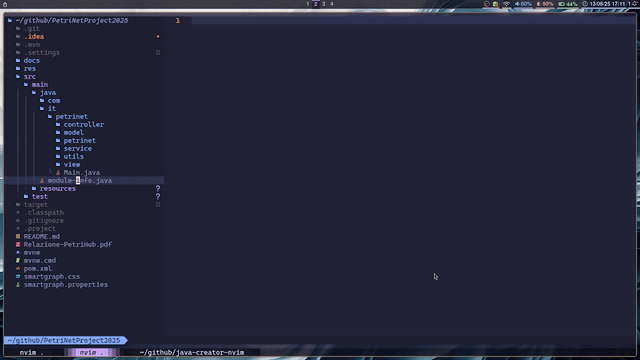Switch to first 'nvim .' terminal tab
The height and width of the screenshot is (360, 640).
coord(31,352)
